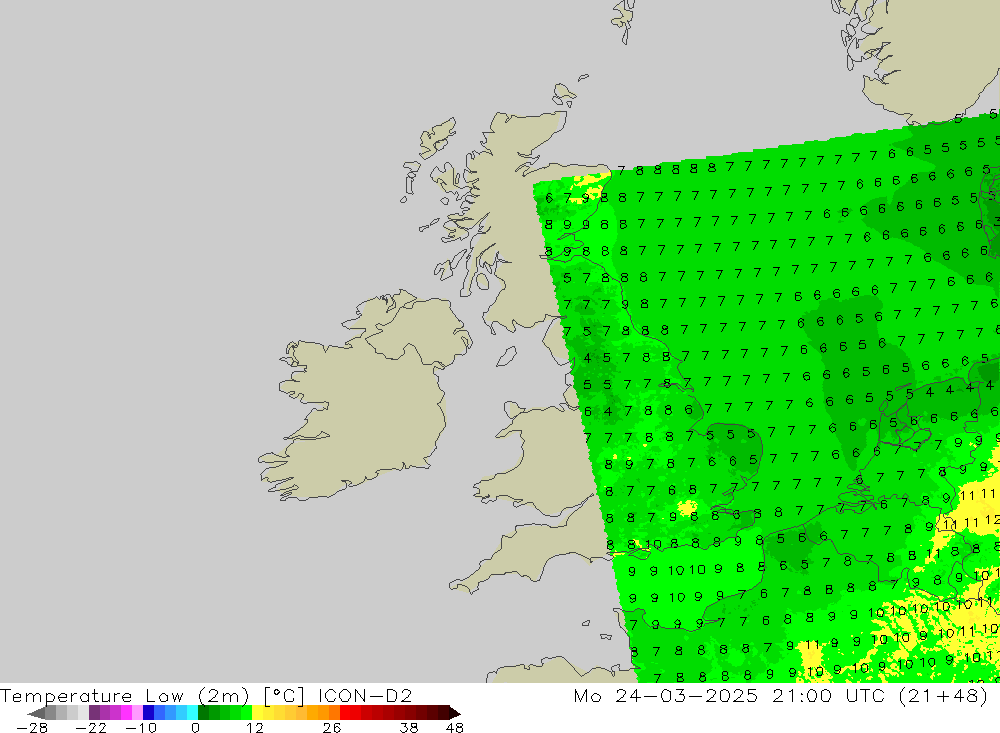Pick the bright yellow swatch in colorbar
Image resolution: width=1000 pixels, height=733 pixels.
(257, 713)
